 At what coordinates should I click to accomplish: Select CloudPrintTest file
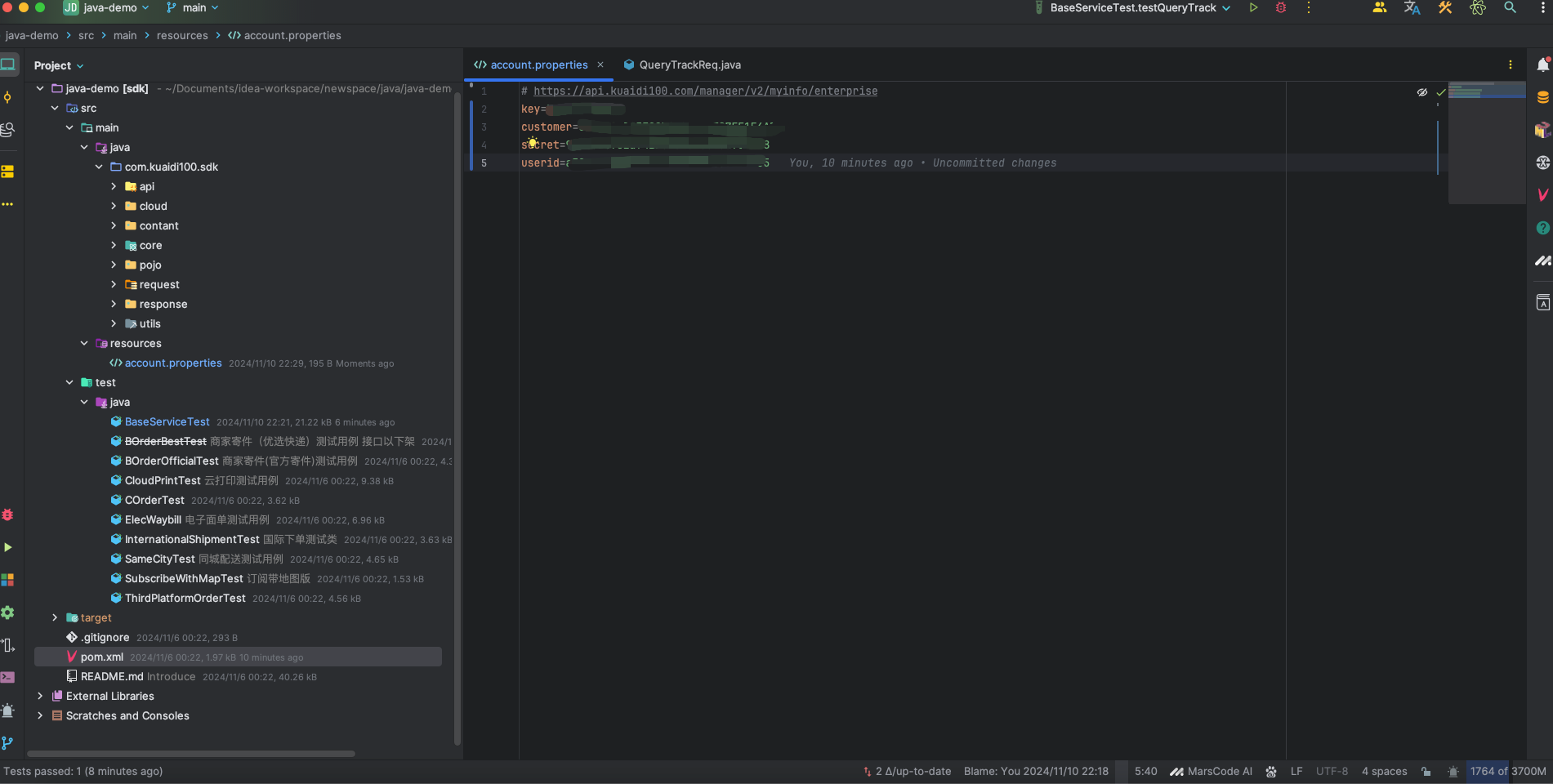point(162,480)
